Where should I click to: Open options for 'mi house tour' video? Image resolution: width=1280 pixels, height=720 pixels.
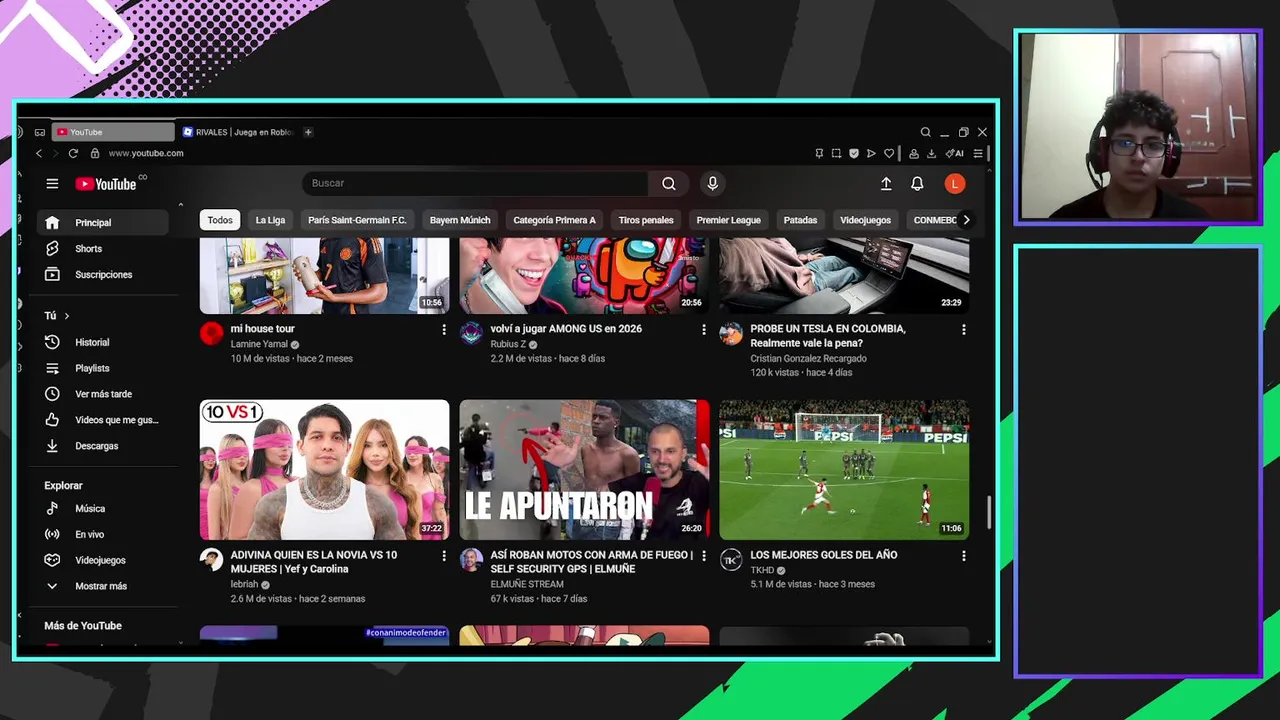(444, 329)
